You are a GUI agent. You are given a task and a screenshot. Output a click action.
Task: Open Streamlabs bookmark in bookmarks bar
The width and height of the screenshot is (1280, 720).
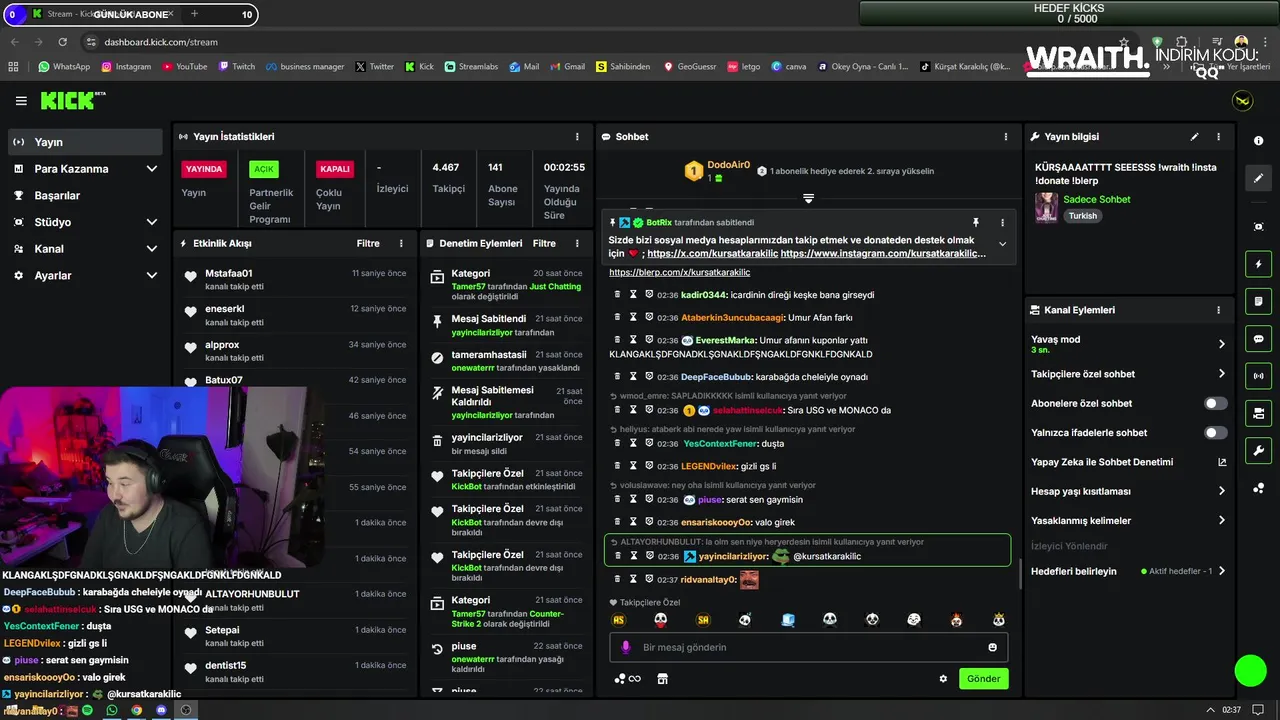pos(471,67)
